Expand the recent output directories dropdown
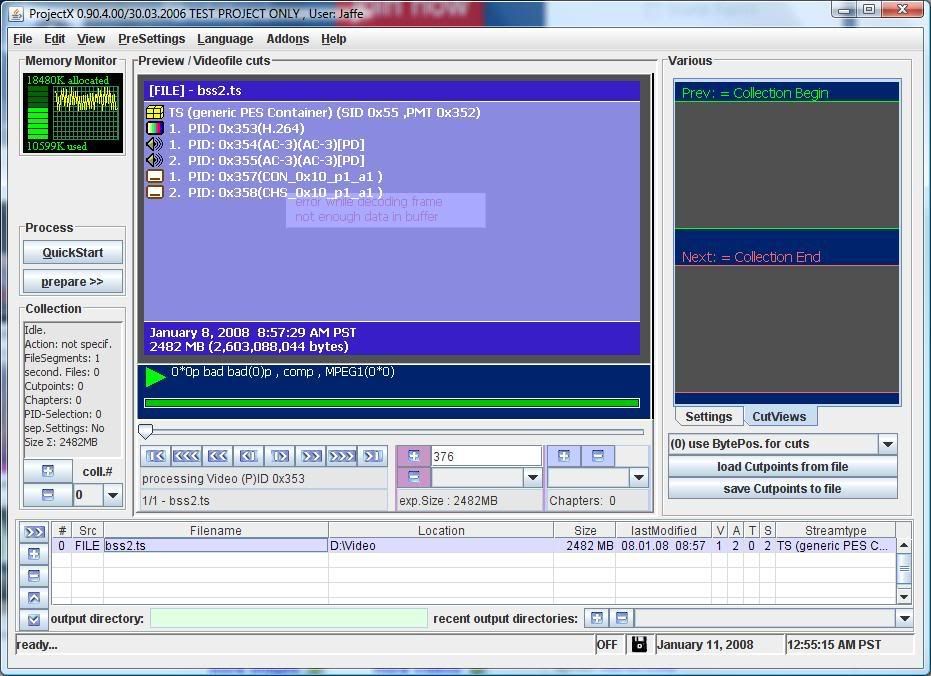 pos(904,618)
